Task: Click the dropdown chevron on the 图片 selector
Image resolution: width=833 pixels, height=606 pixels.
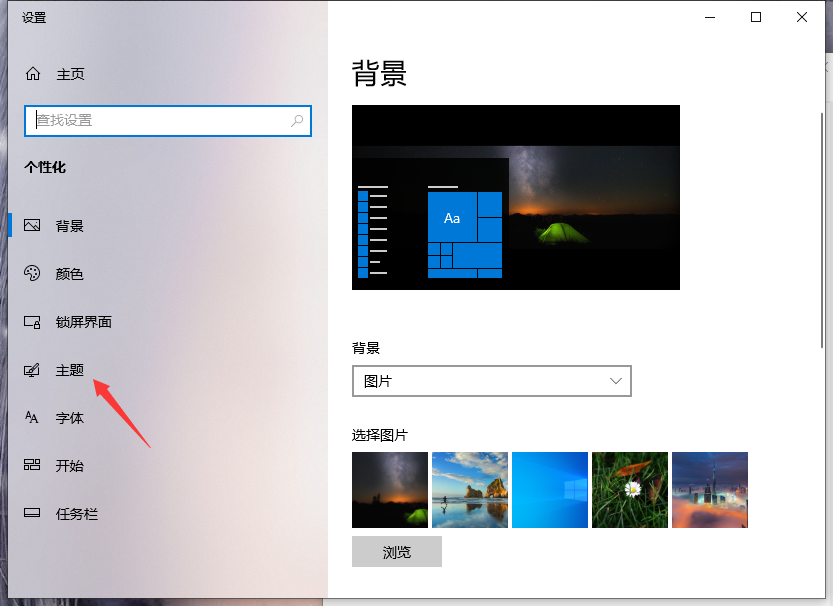Action: 616,381
